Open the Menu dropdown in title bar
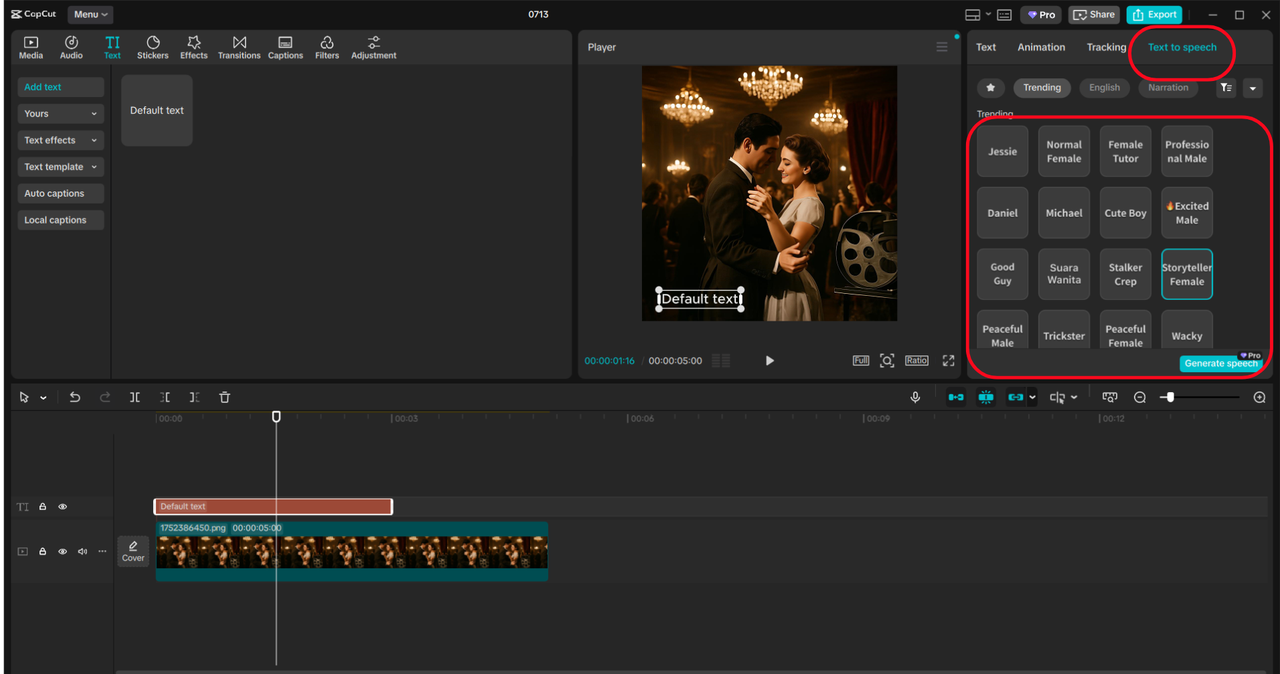The height and width of the screenshot is (674, 1280). pos(90,14)
